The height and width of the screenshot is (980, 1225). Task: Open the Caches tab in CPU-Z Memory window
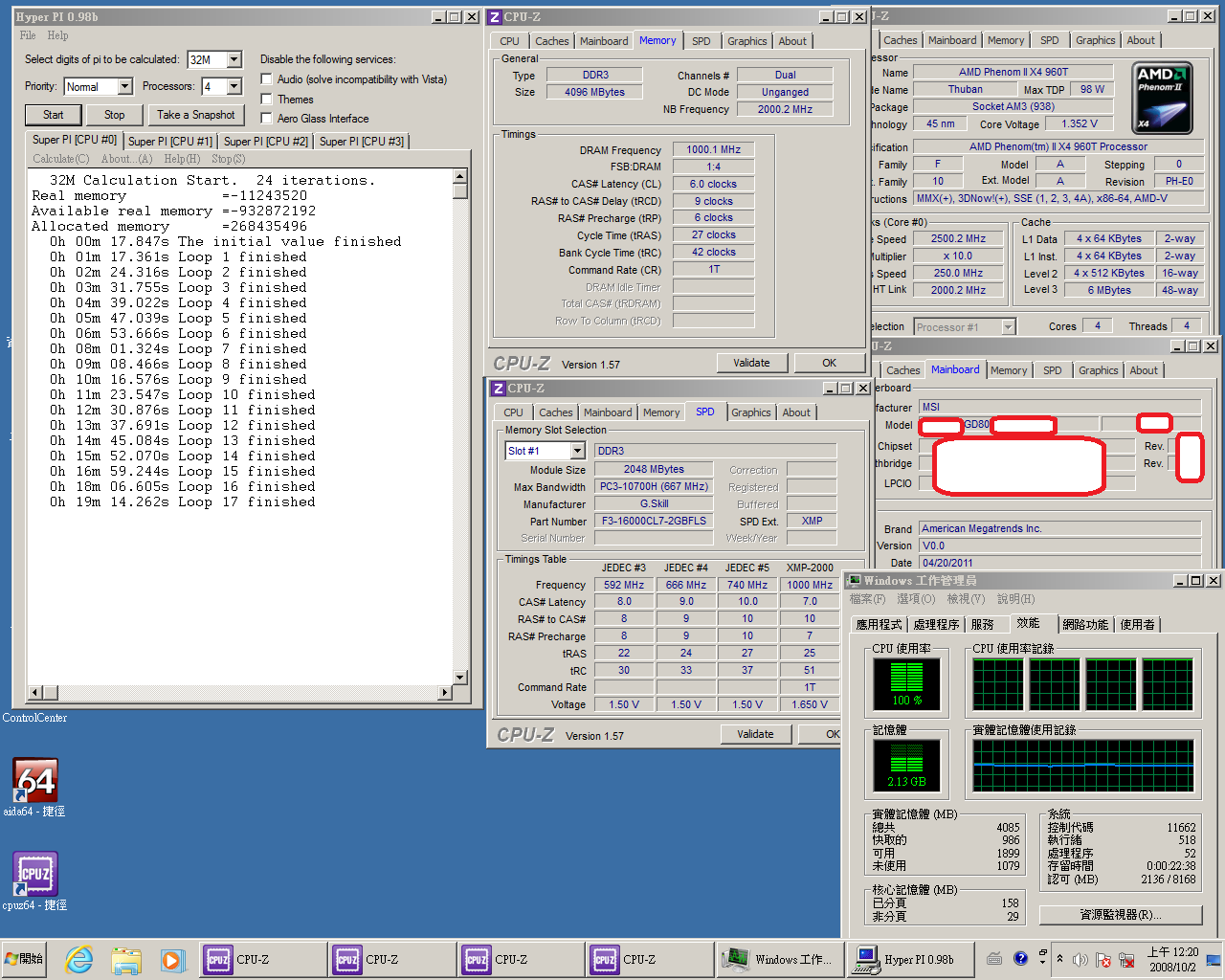[x=551, y=41]
